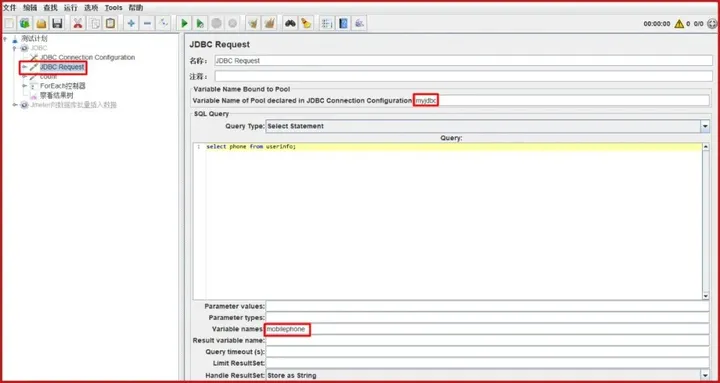Viewport: 720px width, 383px height.
Task: Open the 查找 menu
Action: coord(51,8)
